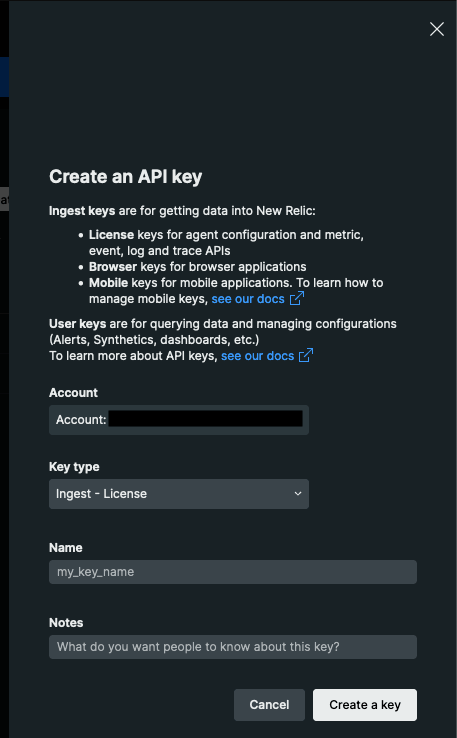The image size is (457, 738).
Task: Focus the Name input field
Action: 233,572
